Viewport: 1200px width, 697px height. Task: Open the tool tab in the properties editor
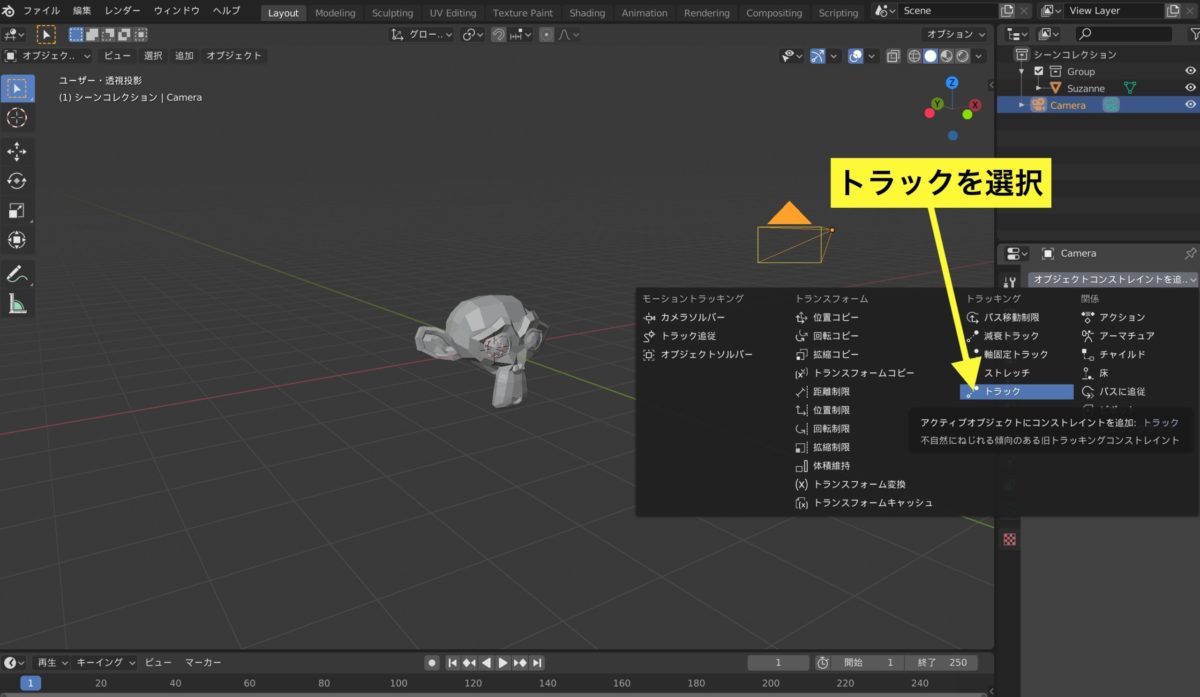click(1008, 284)
